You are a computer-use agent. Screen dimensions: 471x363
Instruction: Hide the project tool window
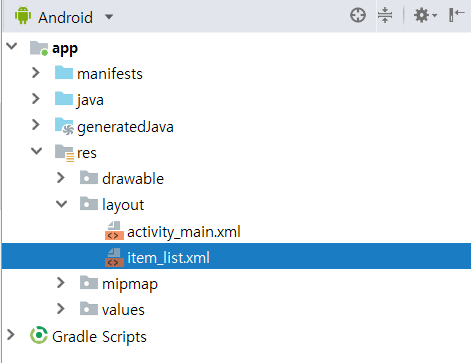[x=456, y=15]
